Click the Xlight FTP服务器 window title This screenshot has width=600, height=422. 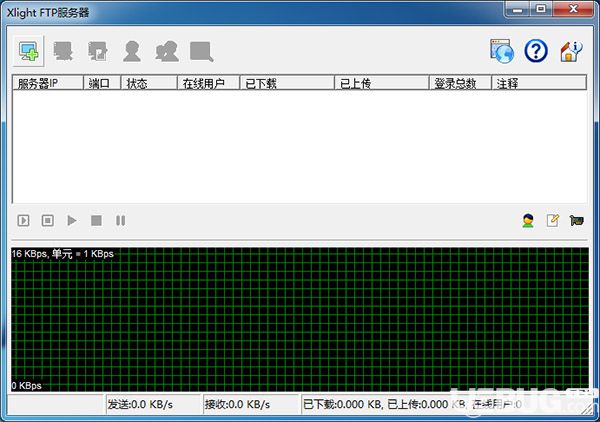(48, 12)
